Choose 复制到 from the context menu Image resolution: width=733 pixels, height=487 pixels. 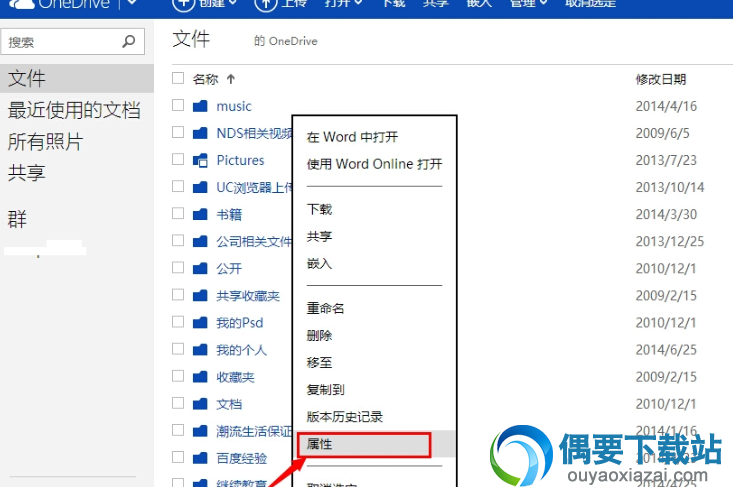coord(325,389)
